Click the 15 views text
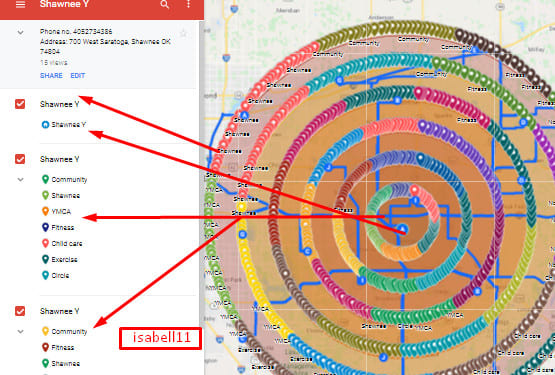Viewport: 555px width, 375px height. click(54, 63)
